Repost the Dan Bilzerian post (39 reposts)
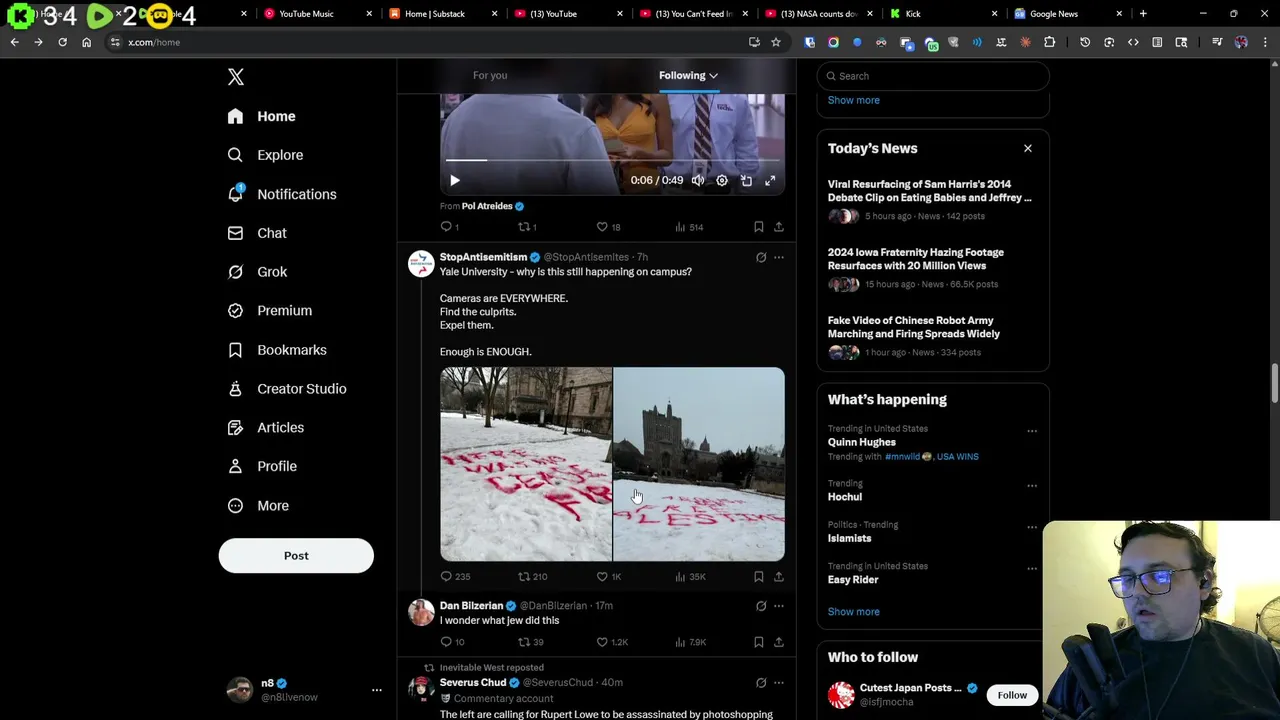The image size is (1280, 720). tap(530, 642)
